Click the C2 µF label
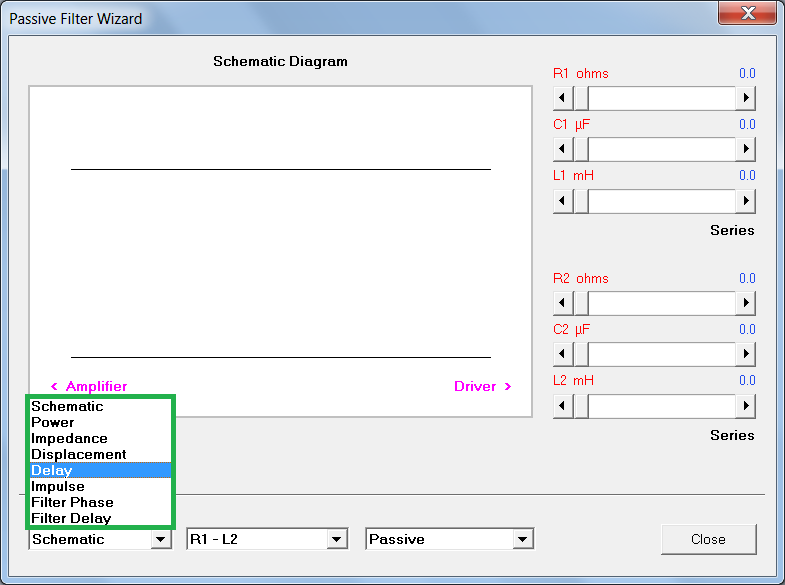 tap(571, 330)
